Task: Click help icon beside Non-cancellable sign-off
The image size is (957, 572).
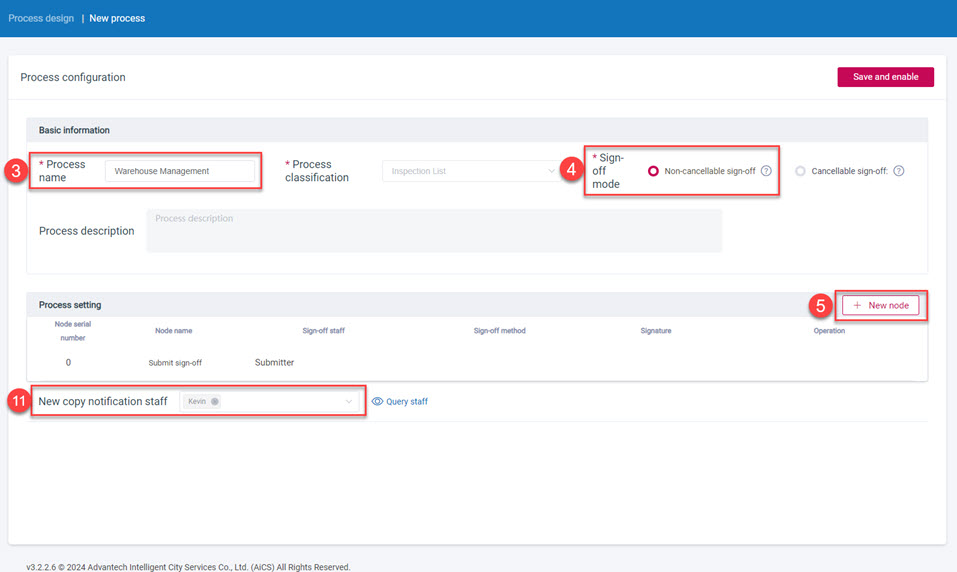Action: [x=766, y=171]
